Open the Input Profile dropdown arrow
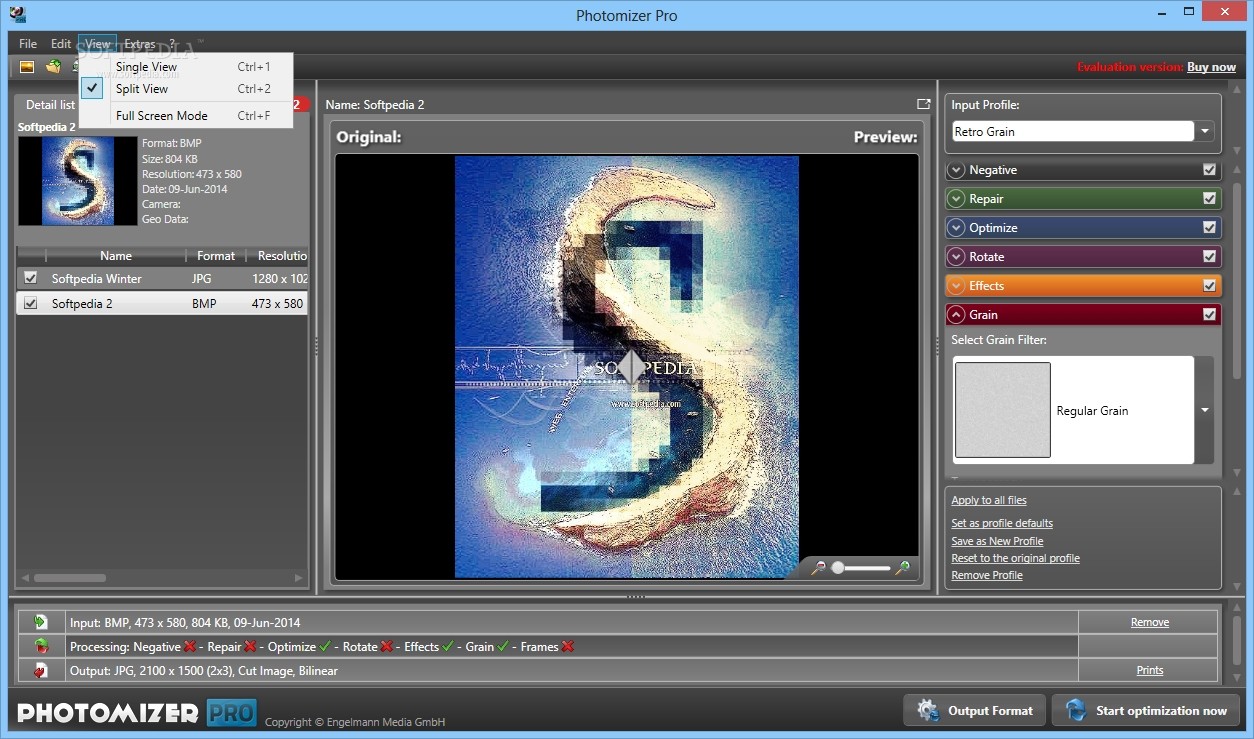The image size is (1254, 739). (1205, 131)
